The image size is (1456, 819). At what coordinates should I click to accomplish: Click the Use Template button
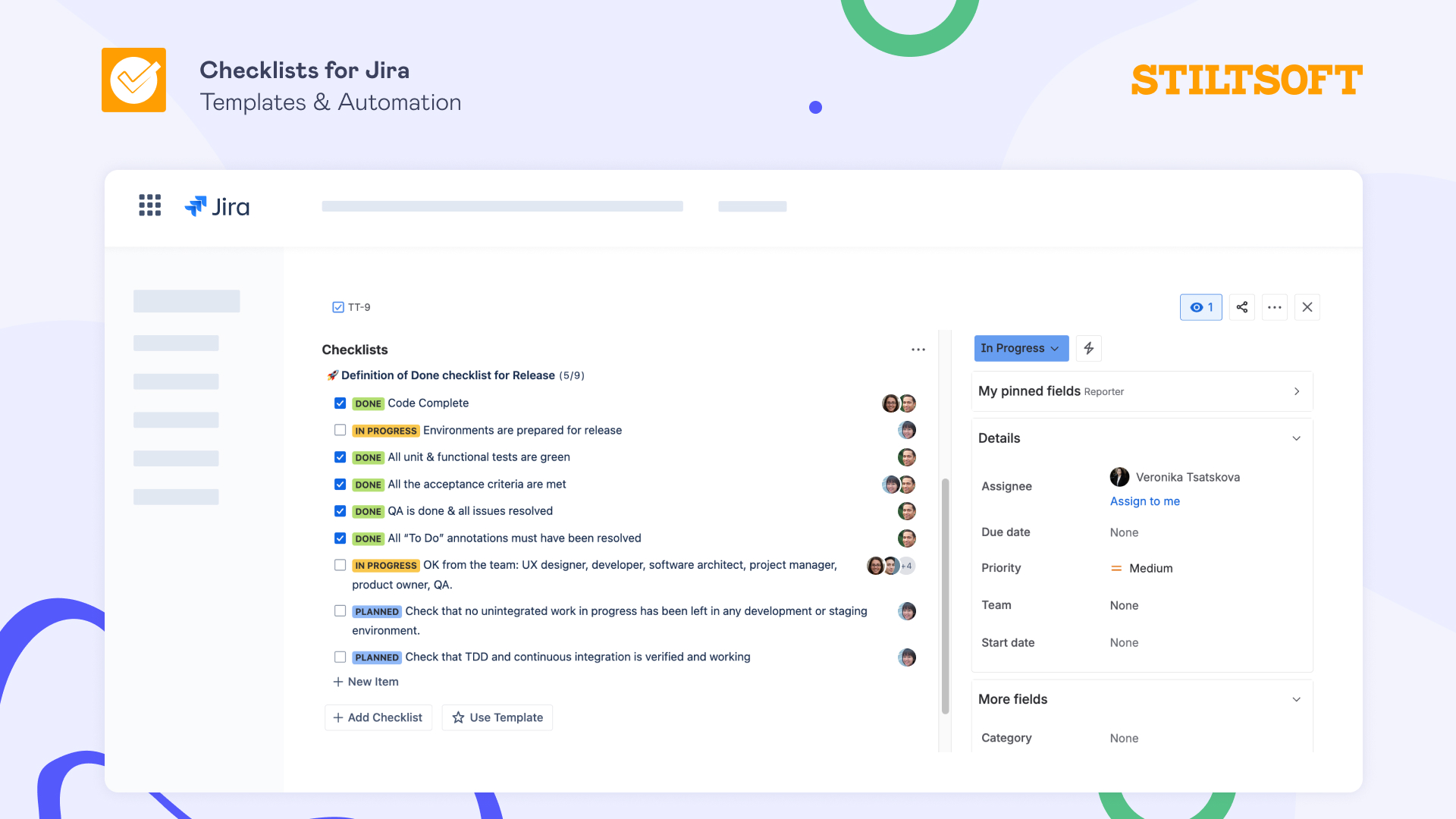click(497, 717)
